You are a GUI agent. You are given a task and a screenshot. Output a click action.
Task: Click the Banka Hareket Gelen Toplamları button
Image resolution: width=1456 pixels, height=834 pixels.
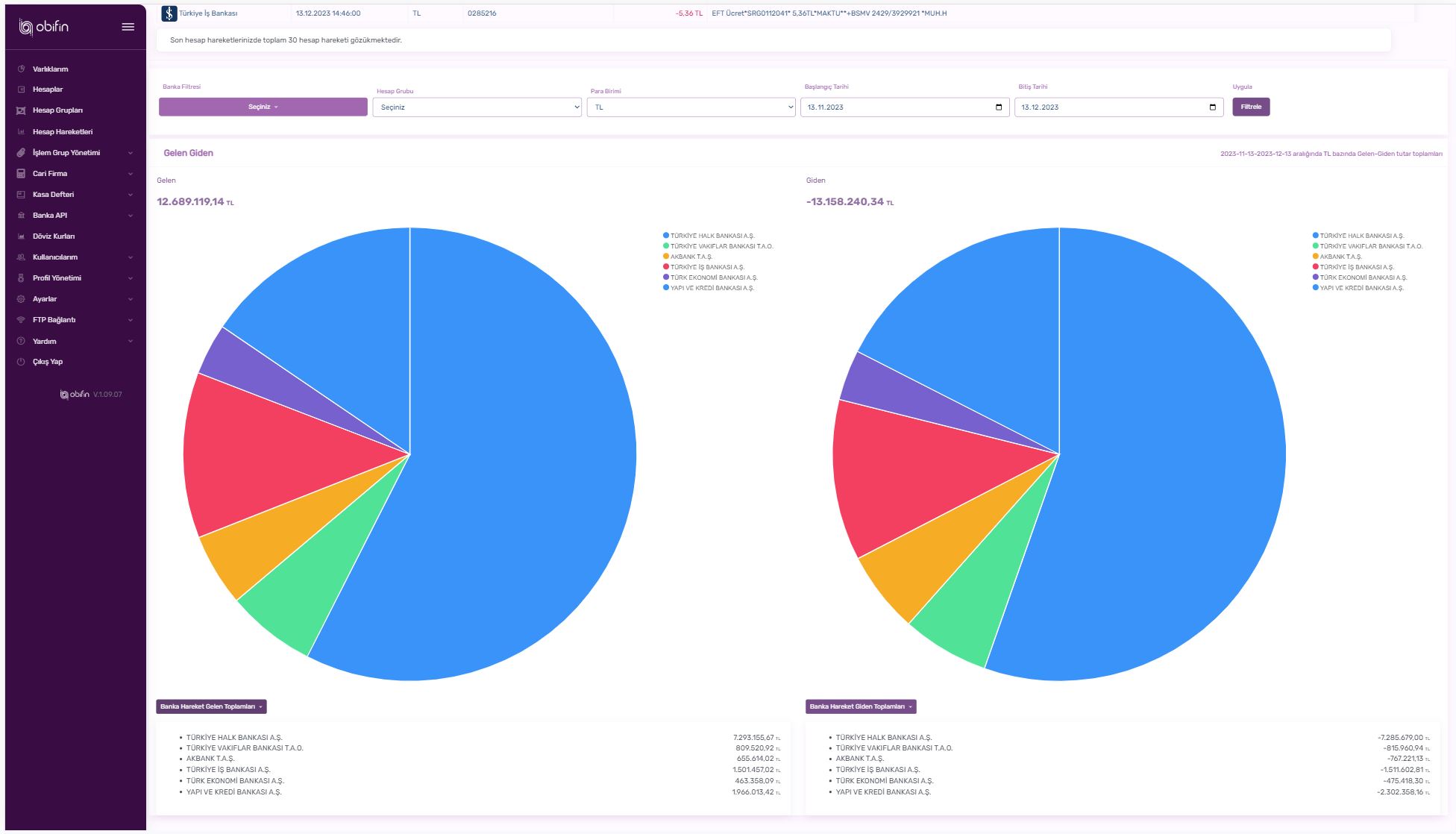(x=211, y=706)
